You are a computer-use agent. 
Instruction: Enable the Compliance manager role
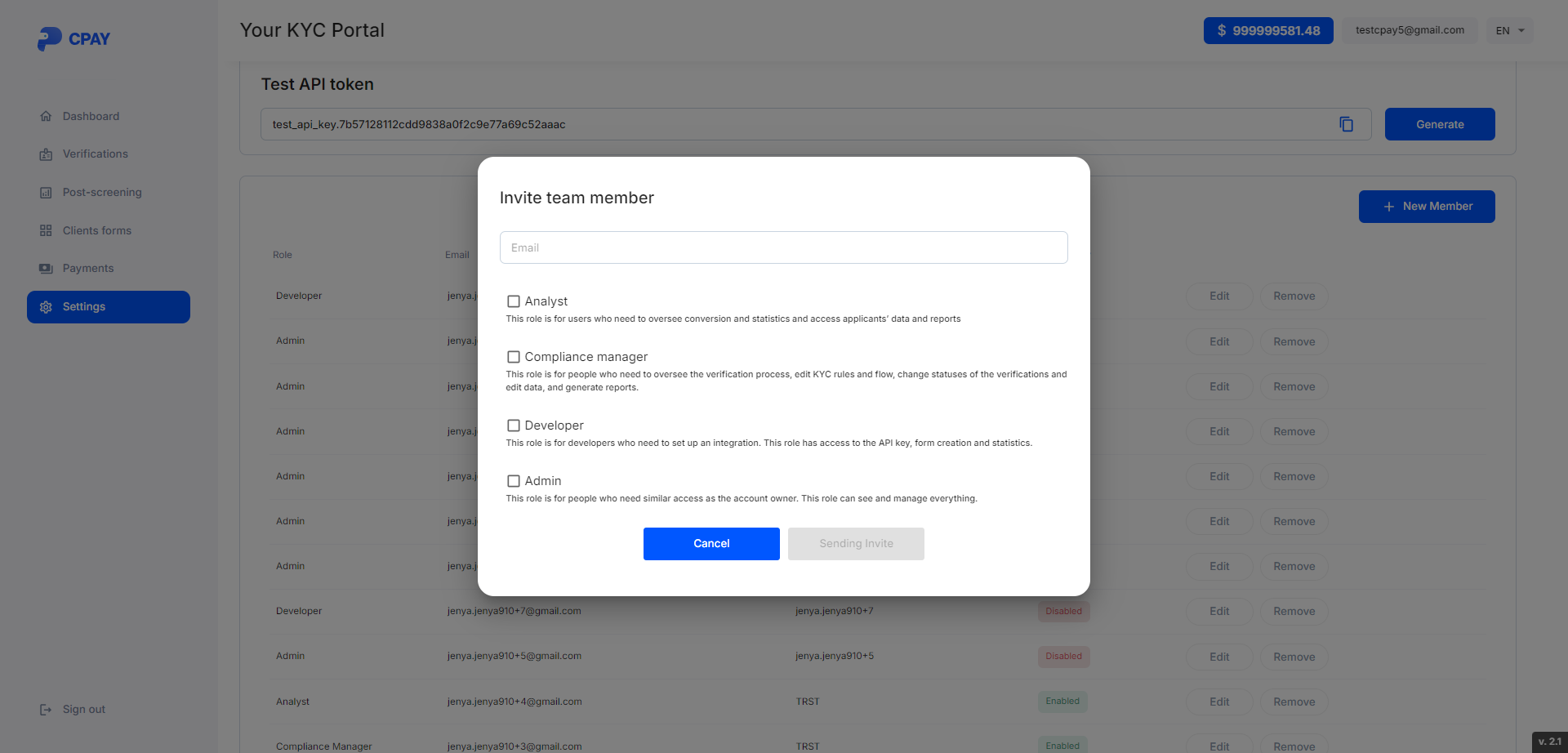tap(513, 356)
